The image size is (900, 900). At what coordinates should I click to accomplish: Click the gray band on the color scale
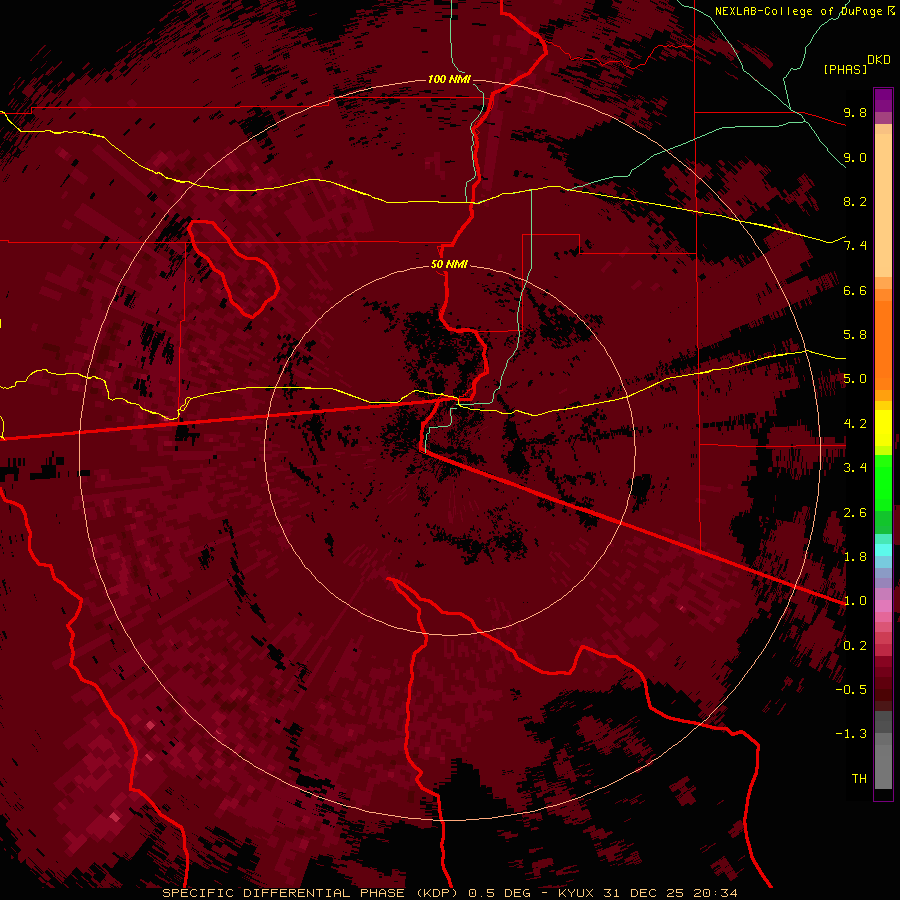[x=883, y=752]
